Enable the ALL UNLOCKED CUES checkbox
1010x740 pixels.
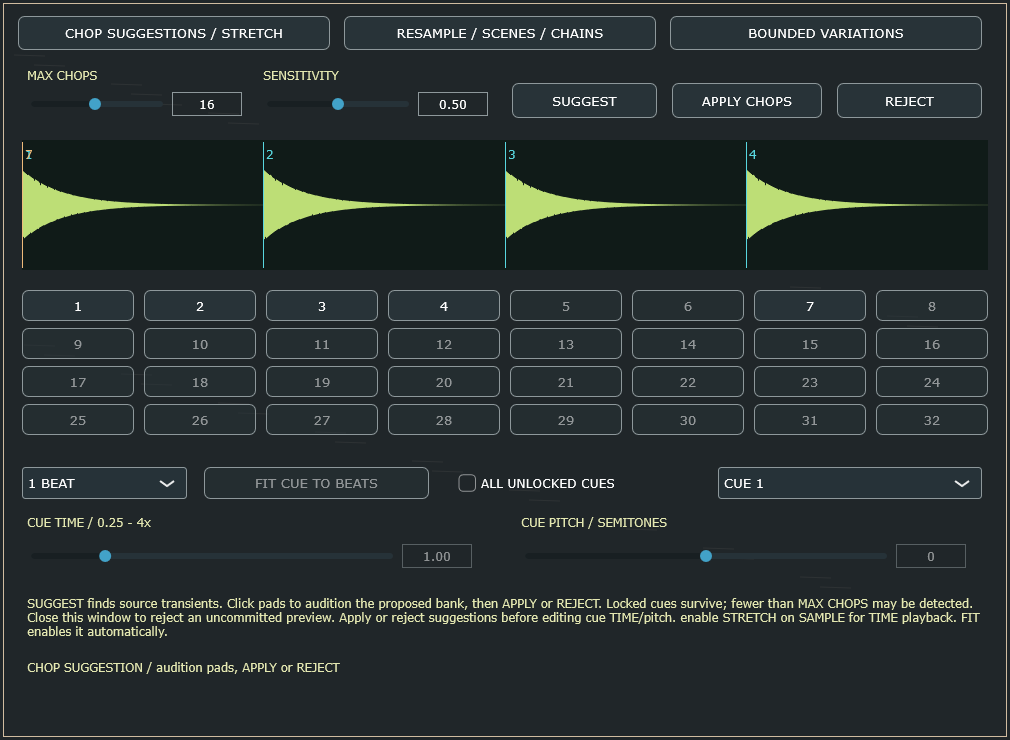pyautogui.click(x=467, y=483)
